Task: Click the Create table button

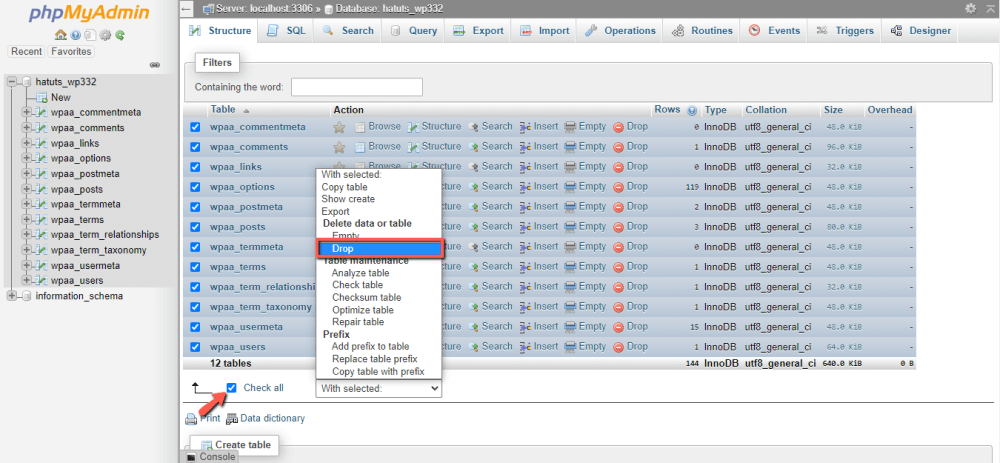Action: (235, 445)
